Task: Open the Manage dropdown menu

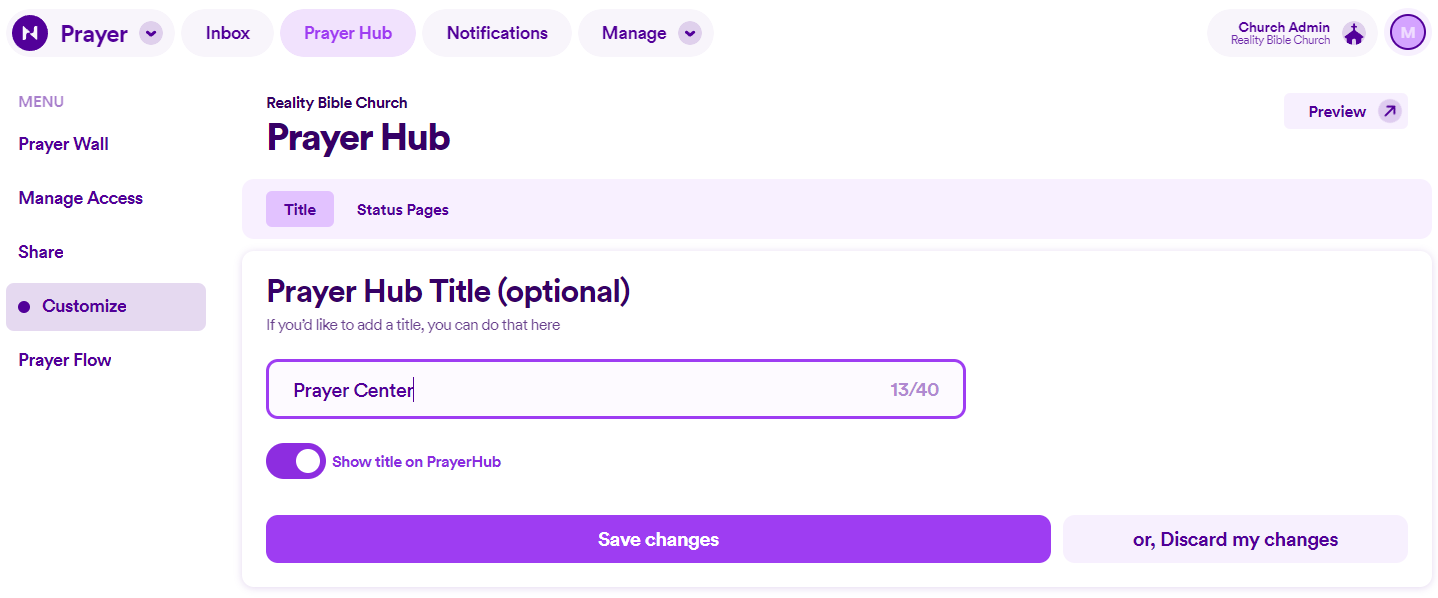Action: coord(645,32)
